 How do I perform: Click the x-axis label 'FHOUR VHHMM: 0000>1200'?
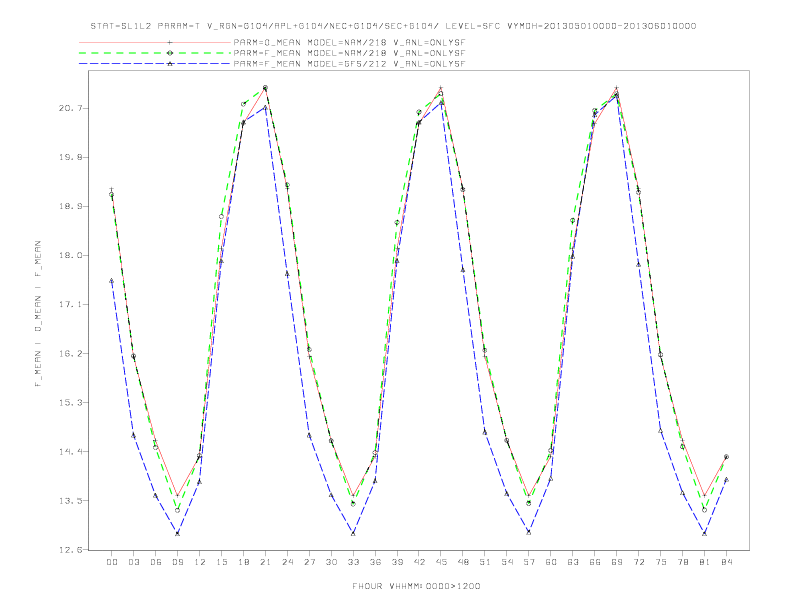[x=416, y=586]
